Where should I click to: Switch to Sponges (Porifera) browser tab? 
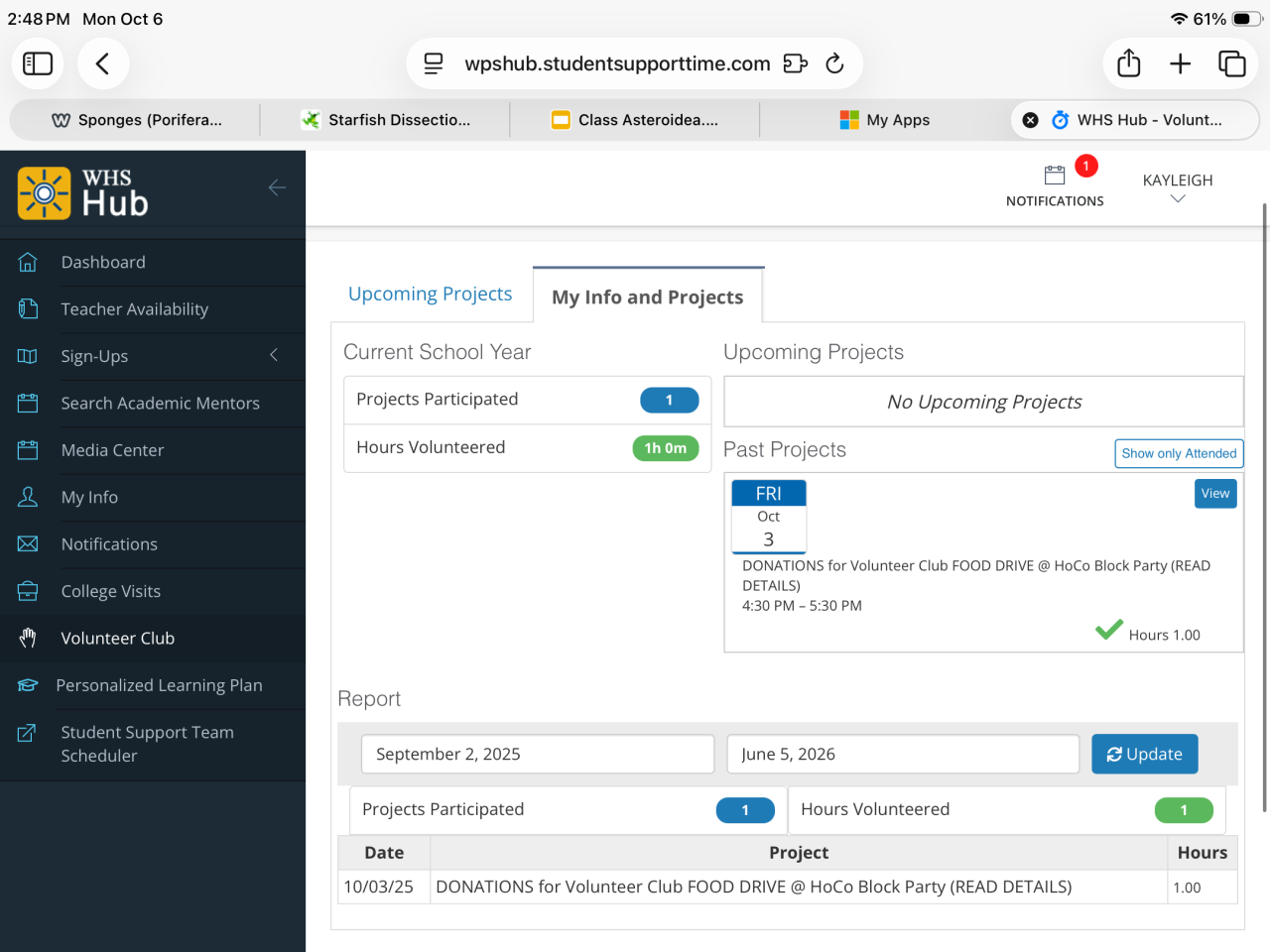(x=136, y=120)
